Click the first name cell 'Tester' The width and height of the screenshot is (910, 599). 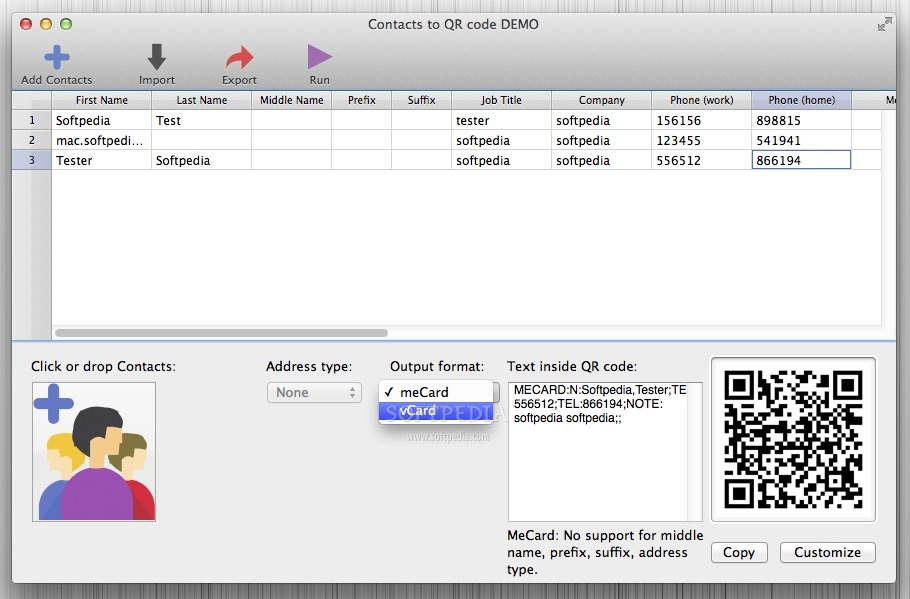pyautogui.click(x=102, y=160)
